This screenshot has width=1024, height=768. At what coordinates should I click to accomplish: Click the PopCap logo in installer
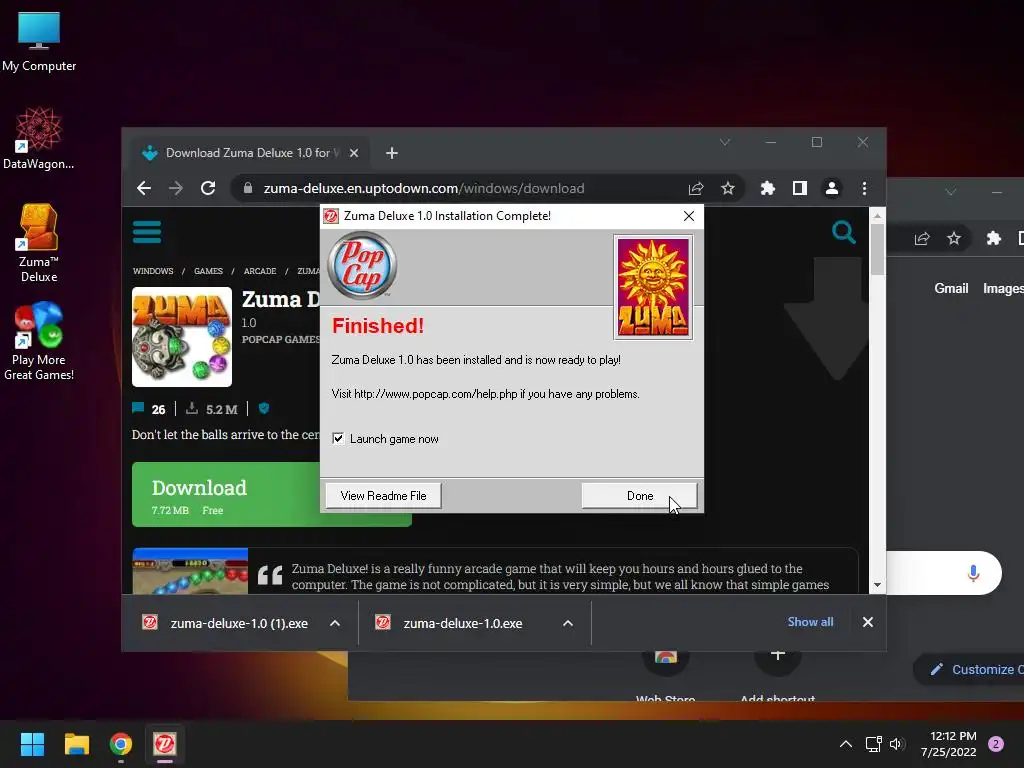362,265
